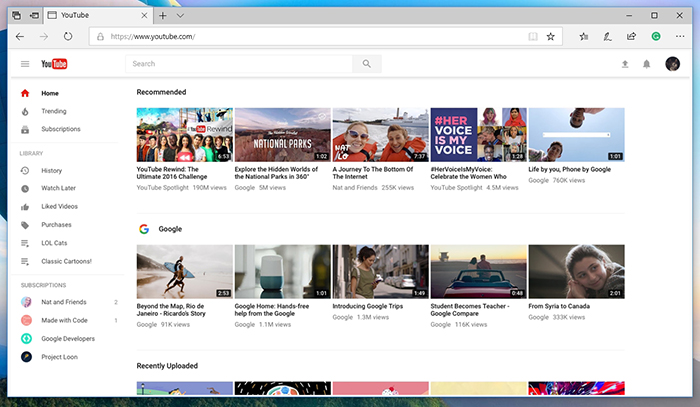Open National Parks video thumbnail
700x407 pixels.
[x=283, y=135]
